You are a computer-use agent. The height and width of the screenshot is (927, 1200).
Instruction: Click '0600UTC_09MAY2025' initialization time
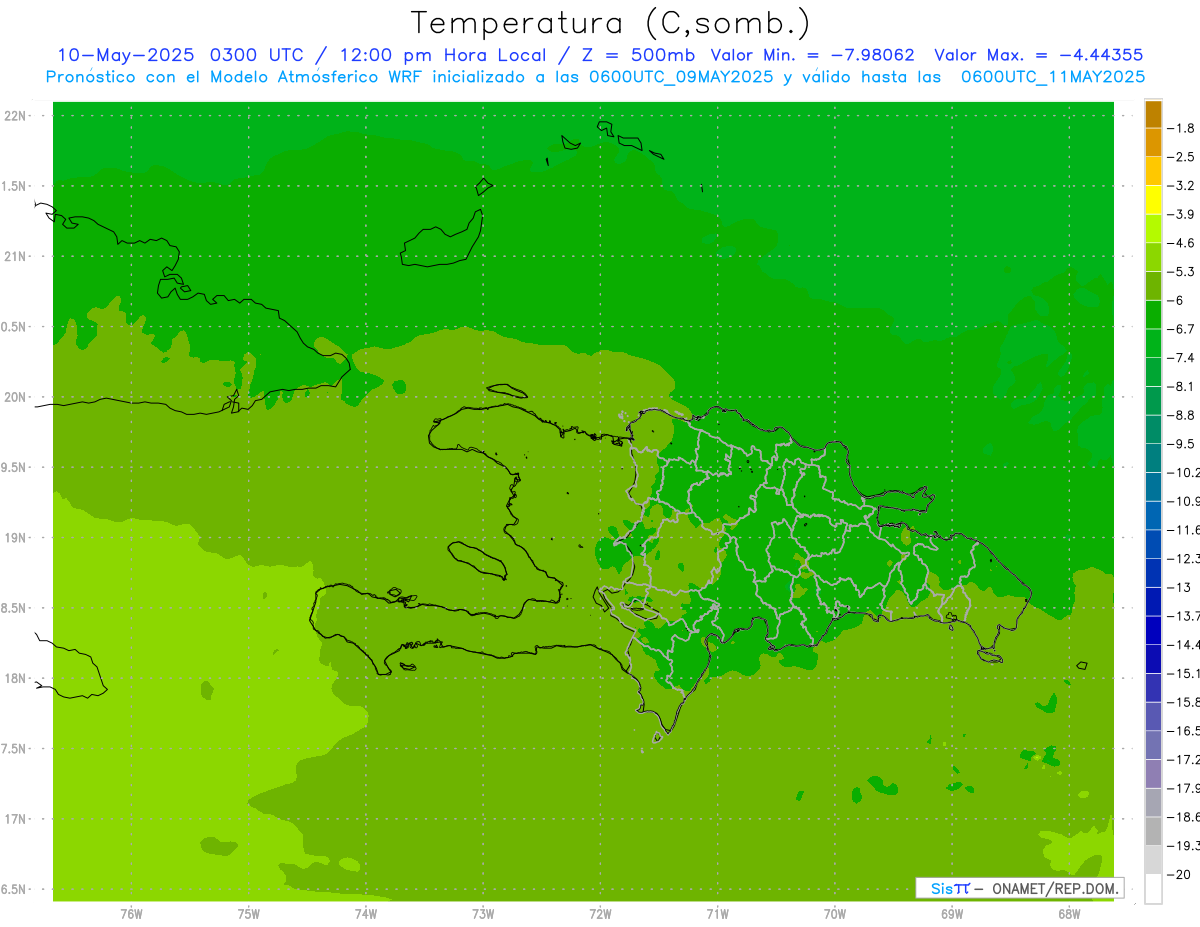679,77
